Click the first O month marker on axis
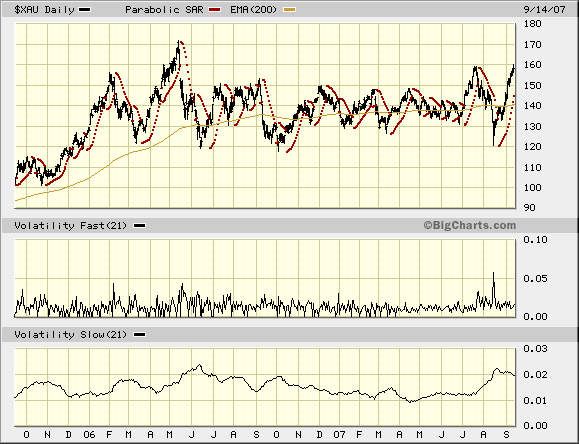 pos(26,434)
